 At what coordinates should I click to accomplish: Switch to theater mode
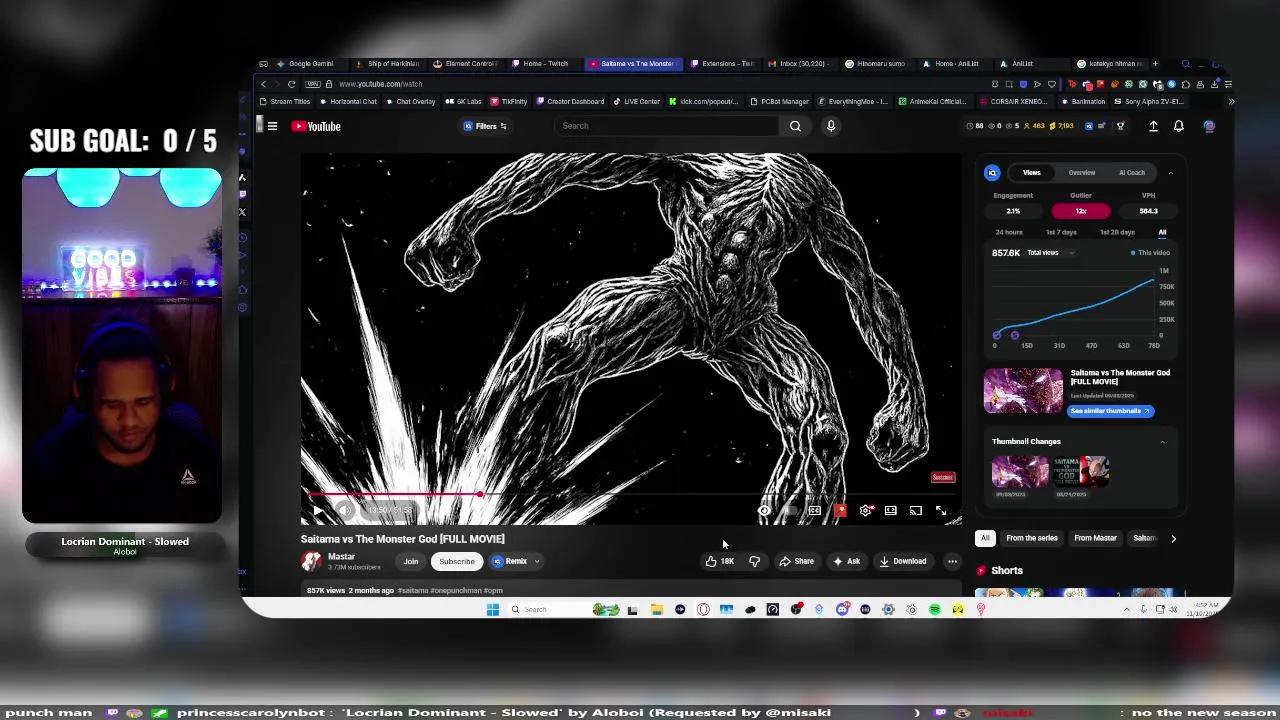tap(890, 511)
